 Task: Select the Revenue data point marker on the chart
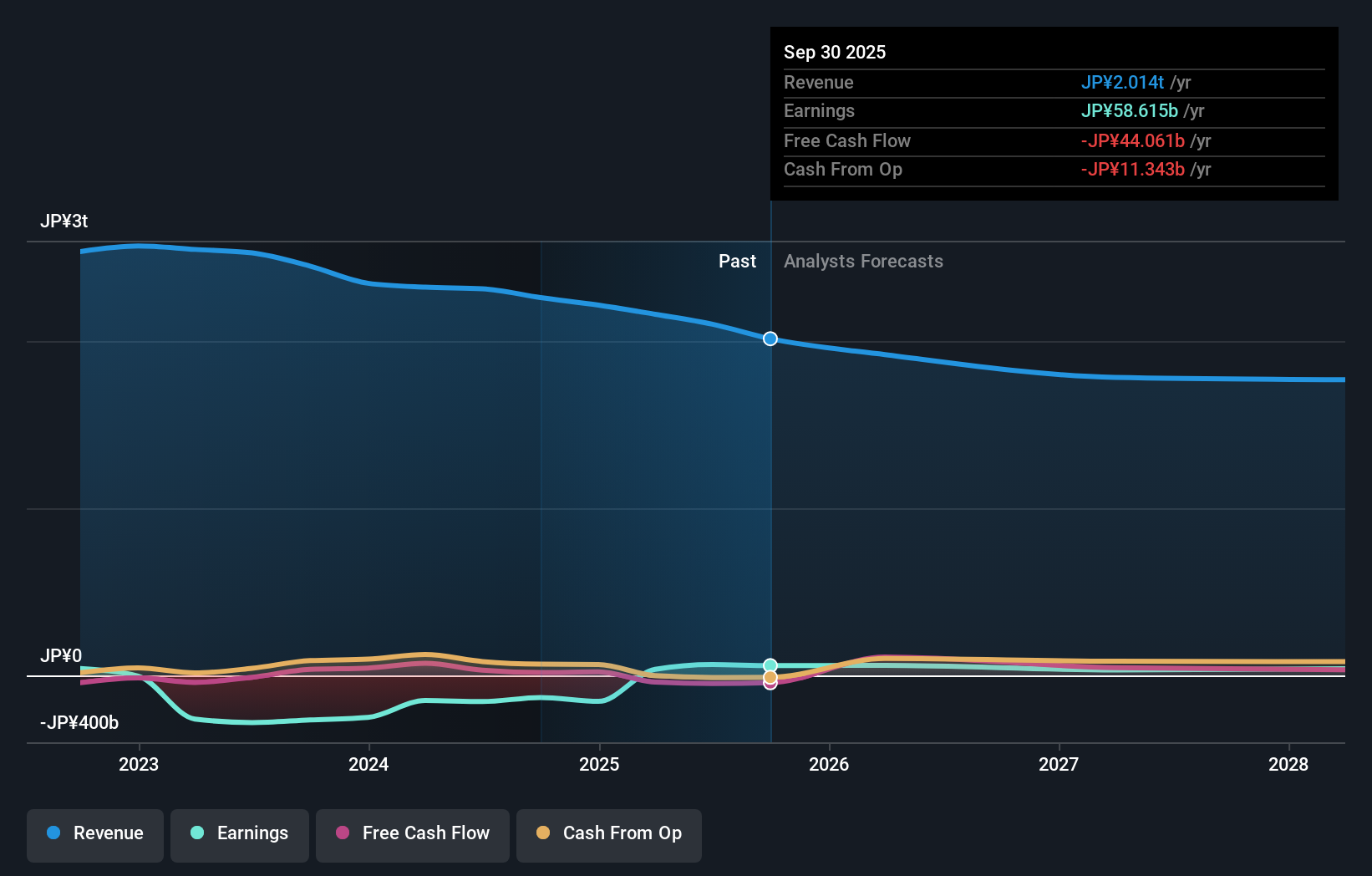tap(770, 339)
